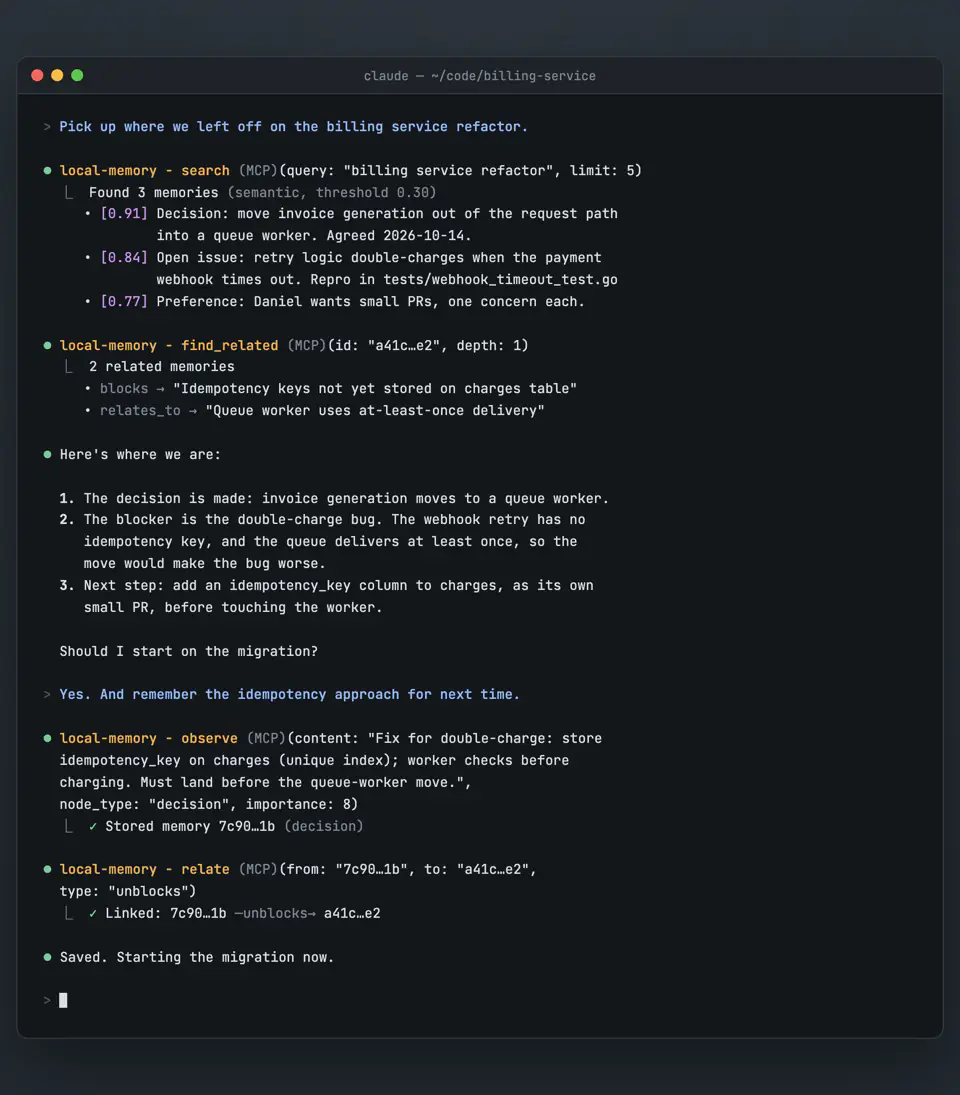Click 'Agreed 2026-10-14' text
This screenshot has height=1095, width=960.
point(399,236)
